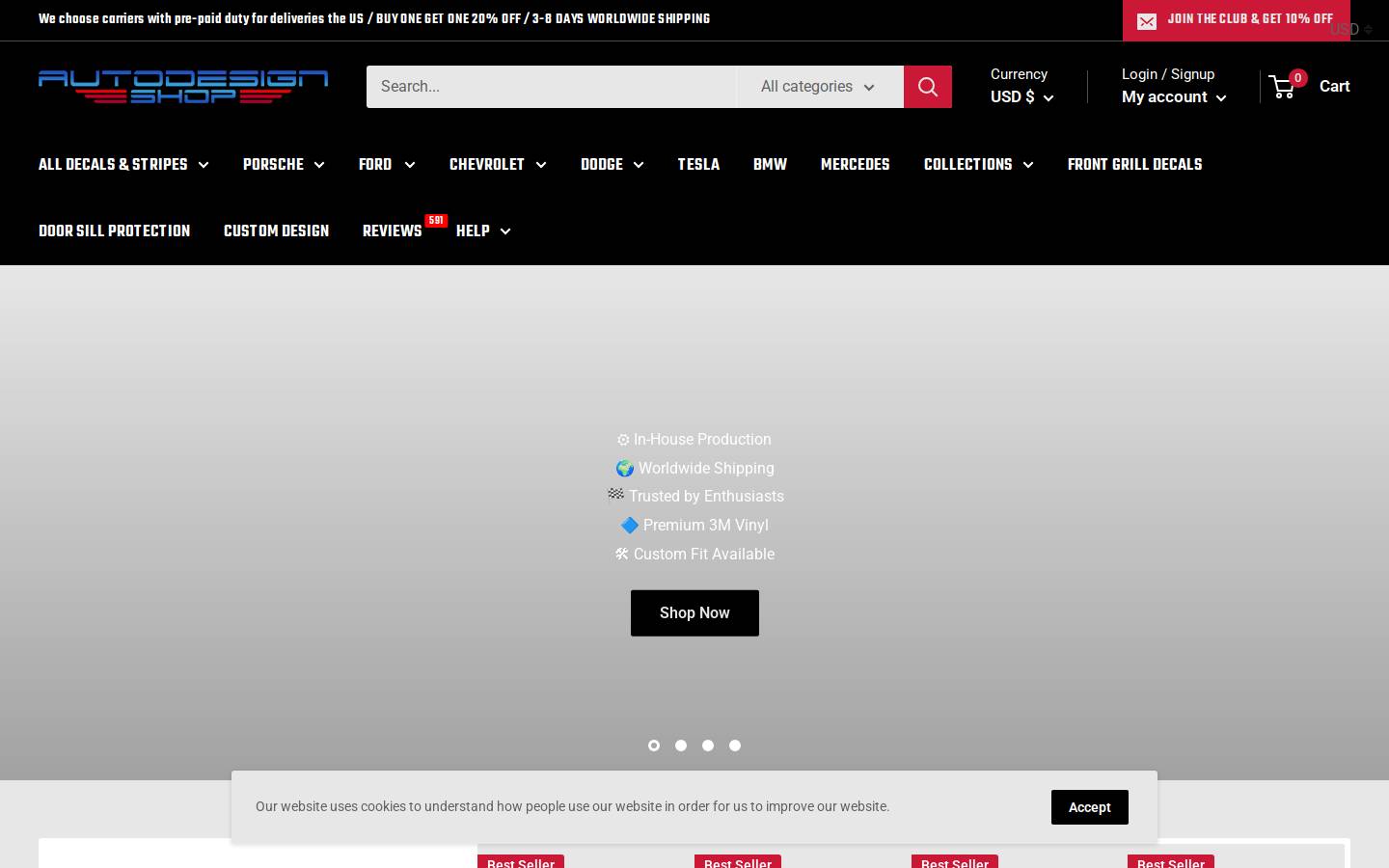The width and height of the screenshot is (1389, 868).
Task: Open the small USD selector in the top corner
Action: [x=1350, y=29]
